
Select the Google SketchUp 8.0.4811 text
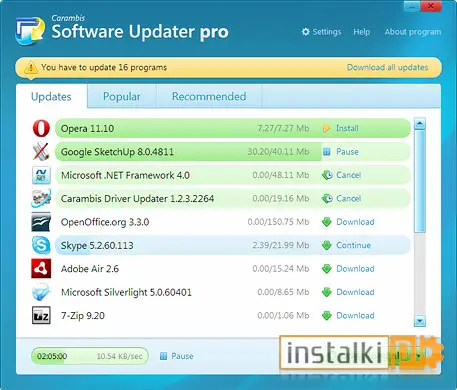(117, 152)
